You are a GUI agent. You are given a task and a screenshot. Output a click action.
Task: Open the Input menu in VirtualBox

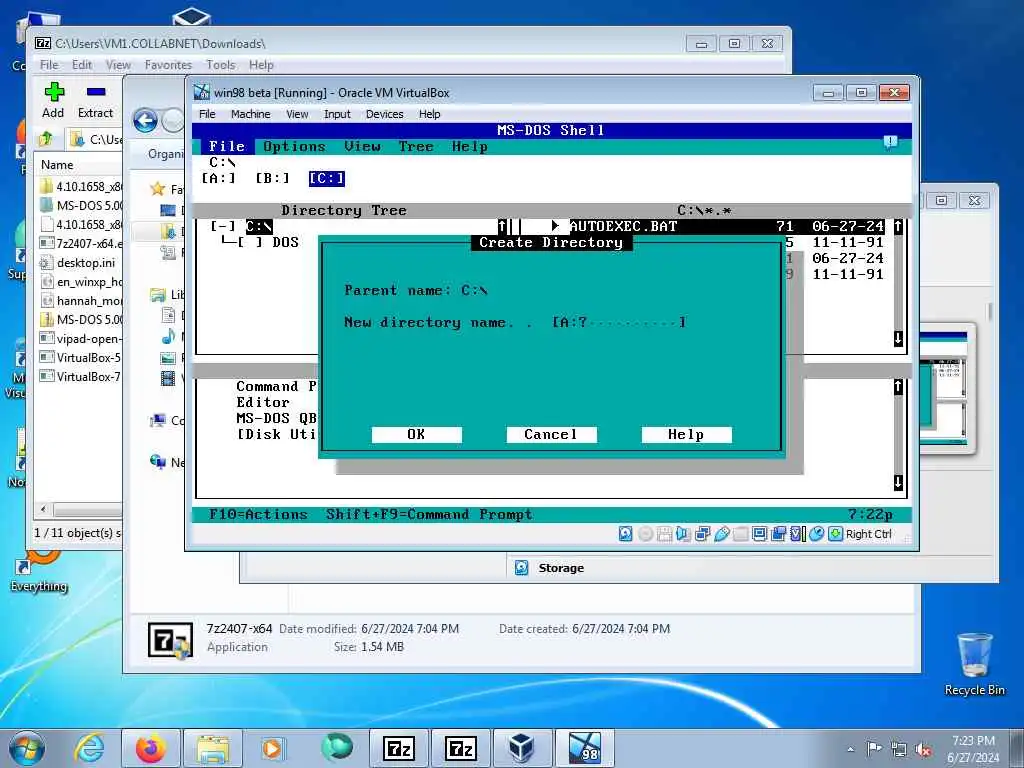point(337,114)
